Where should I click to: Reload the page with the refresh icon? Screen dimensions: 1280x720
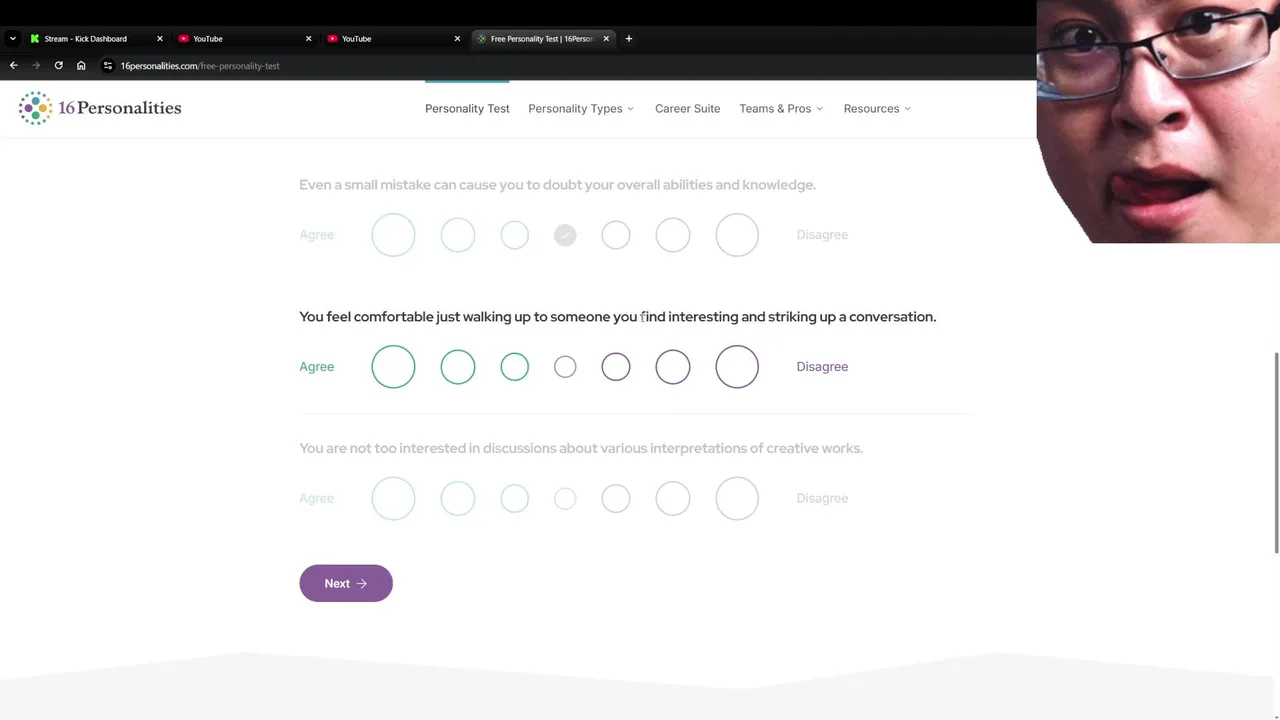[59, 66]
